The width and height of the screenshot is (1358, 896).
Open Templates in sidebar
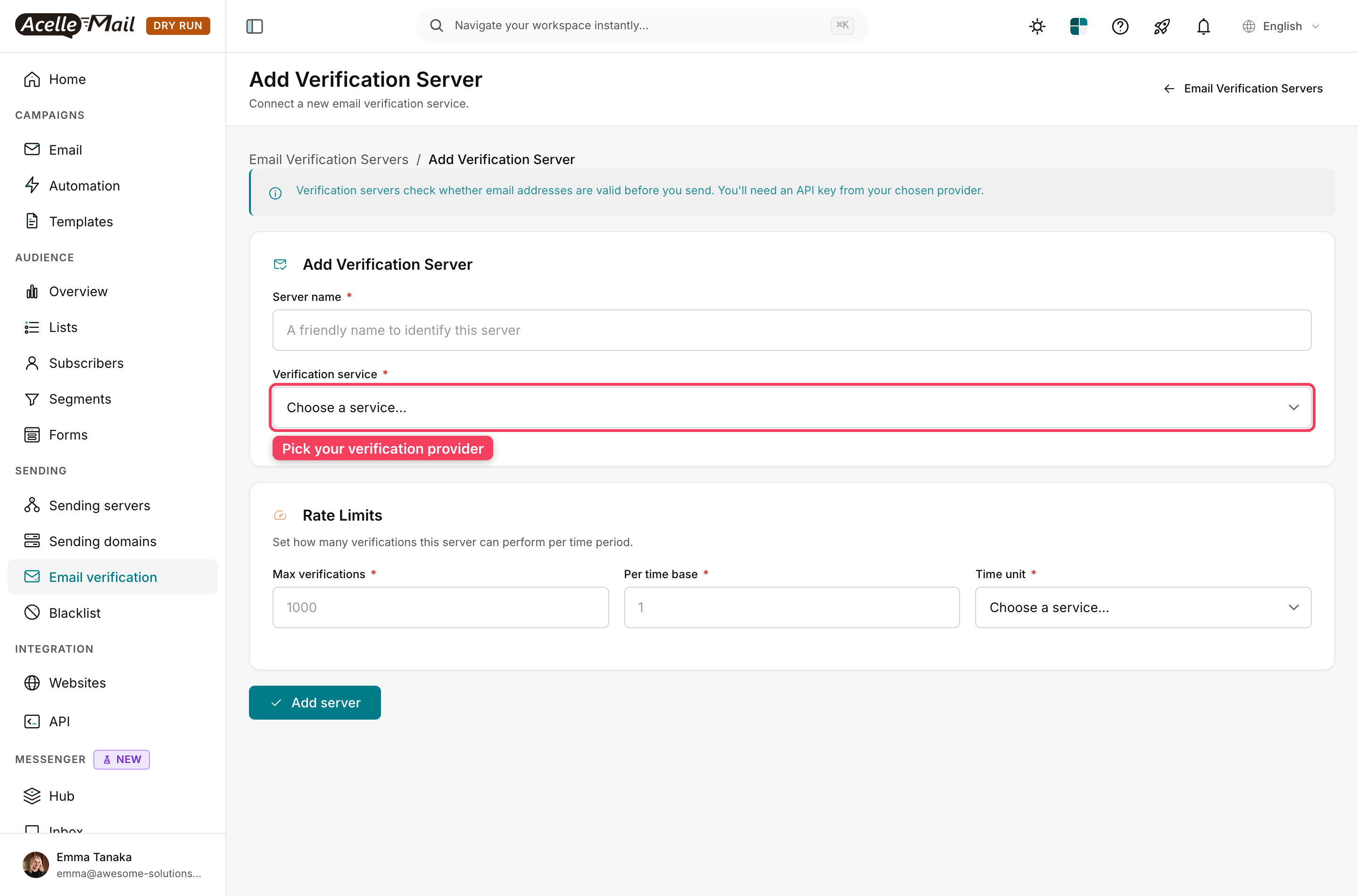tap(113, 221)
